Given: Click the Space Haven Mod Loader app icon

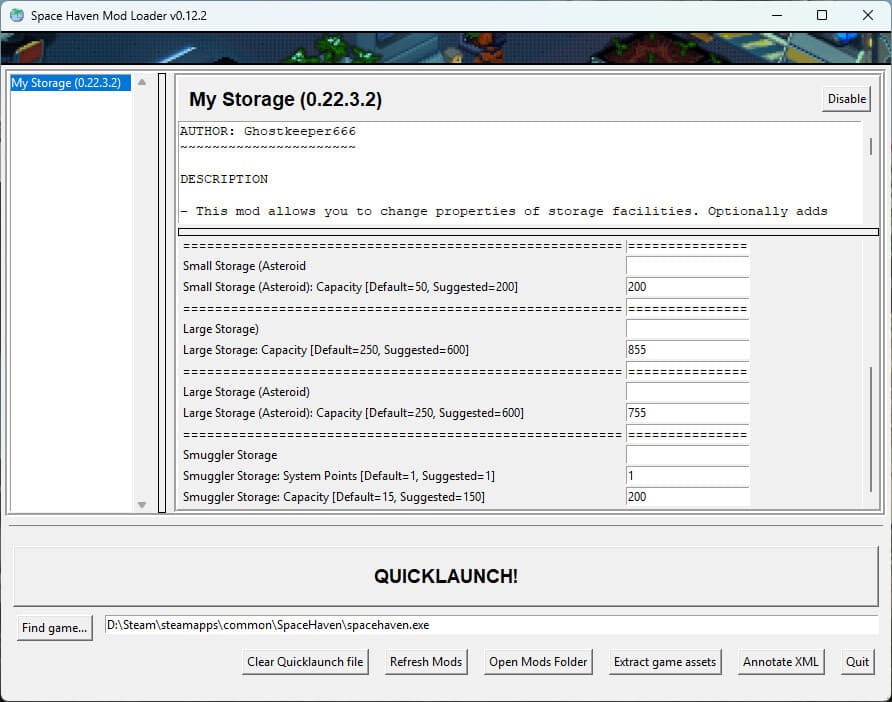Looking at the screenshot, I should coord(17,15).
